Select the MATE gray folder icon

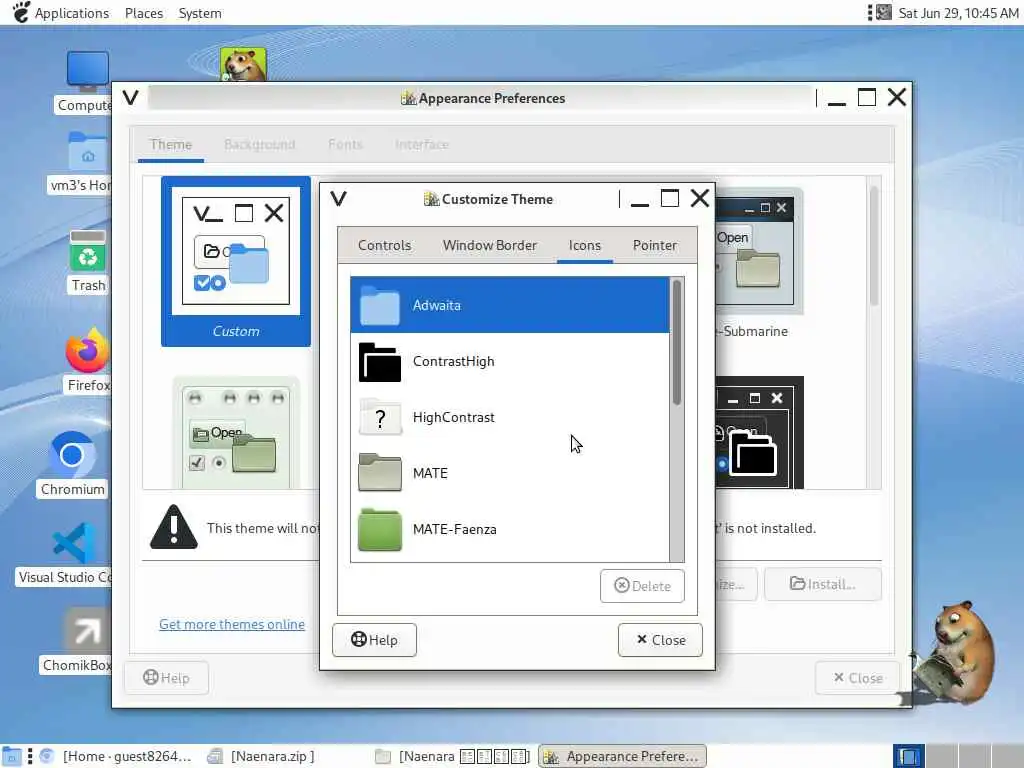point(379,472)
